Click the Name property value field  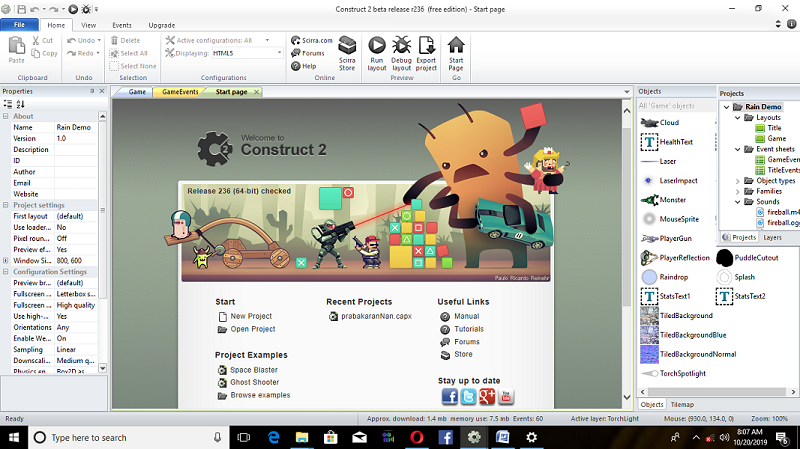(76, 128)
